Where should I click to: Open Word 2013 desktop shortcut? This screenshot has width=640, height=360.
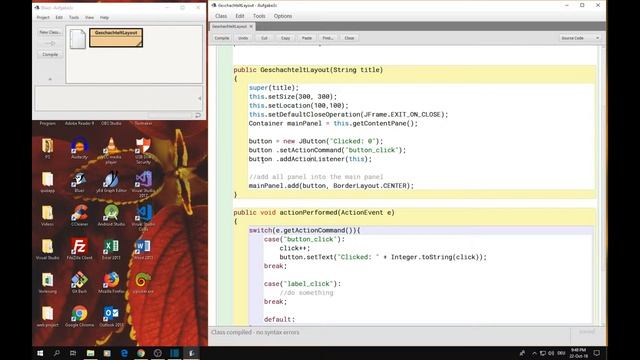tap(143, 249)
